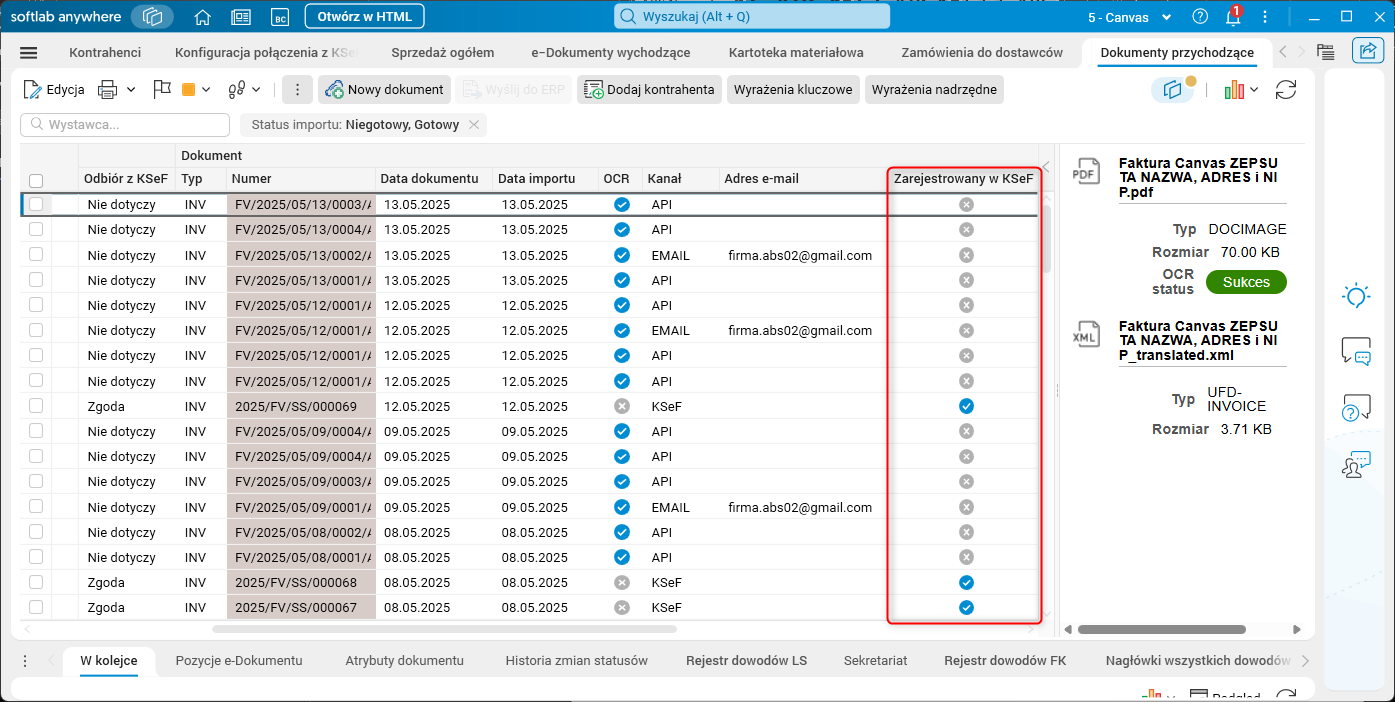Click the bar chart icon in the toolbar
This screenshot has width=1395, height=702.
pyautogui.click(x=1234, y=90)
